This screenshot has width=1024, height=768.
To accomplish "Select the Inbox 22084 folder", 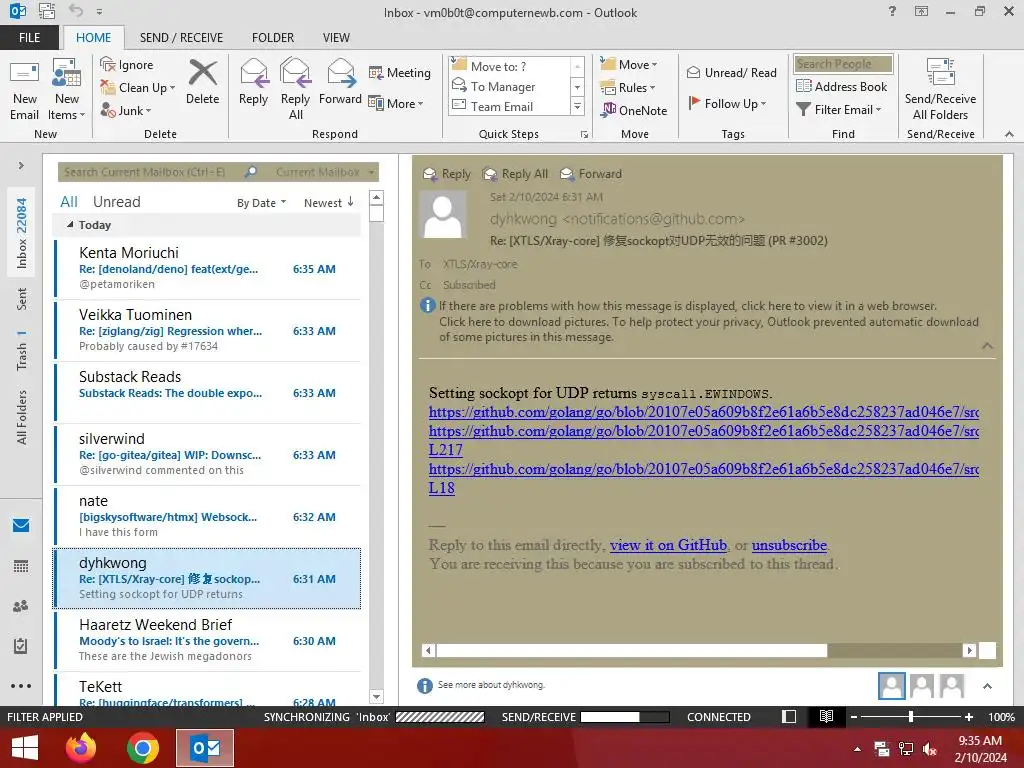I will coord(22,233).
